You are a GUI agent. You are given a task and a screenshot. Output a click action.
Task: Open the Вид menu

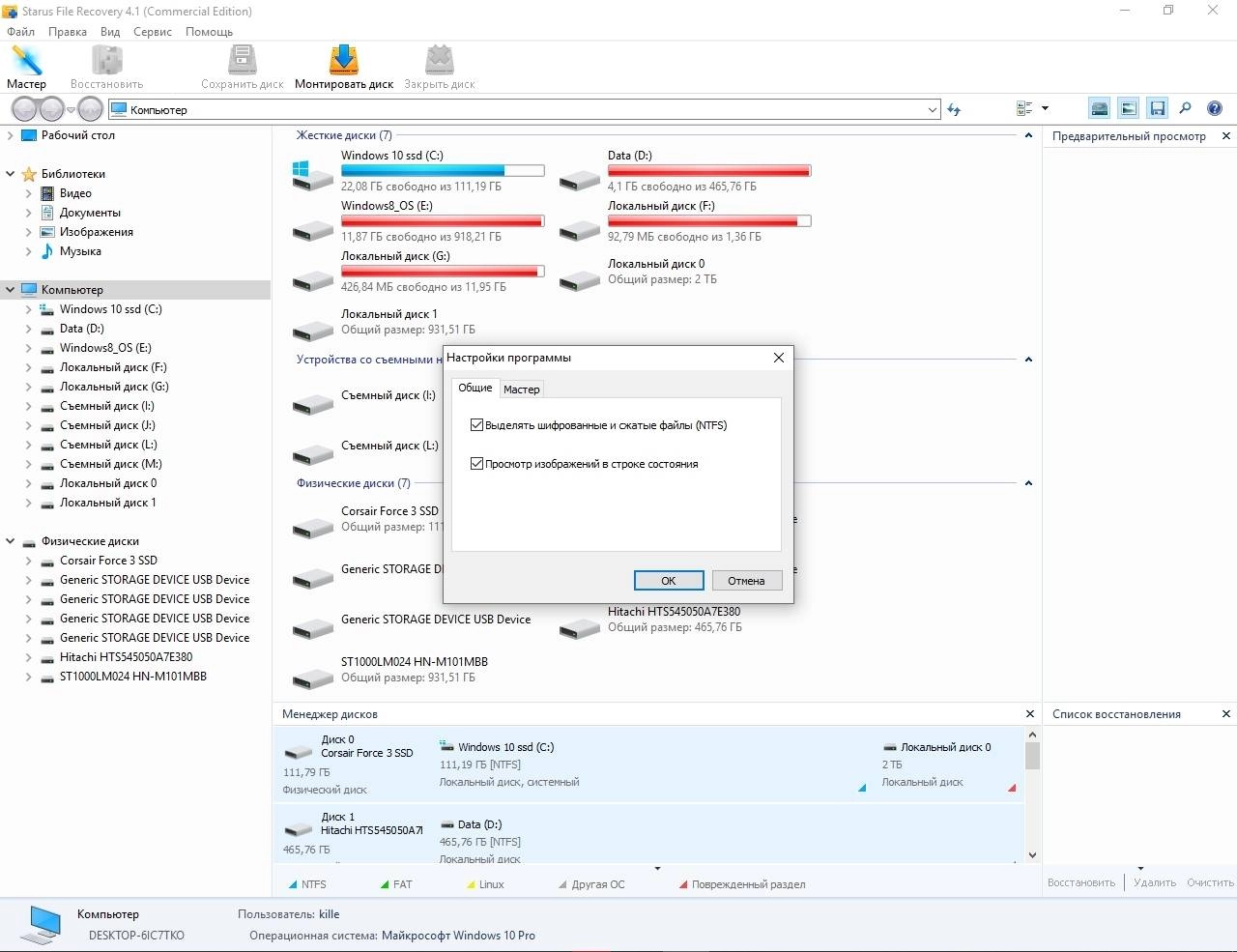pos(110,32)
